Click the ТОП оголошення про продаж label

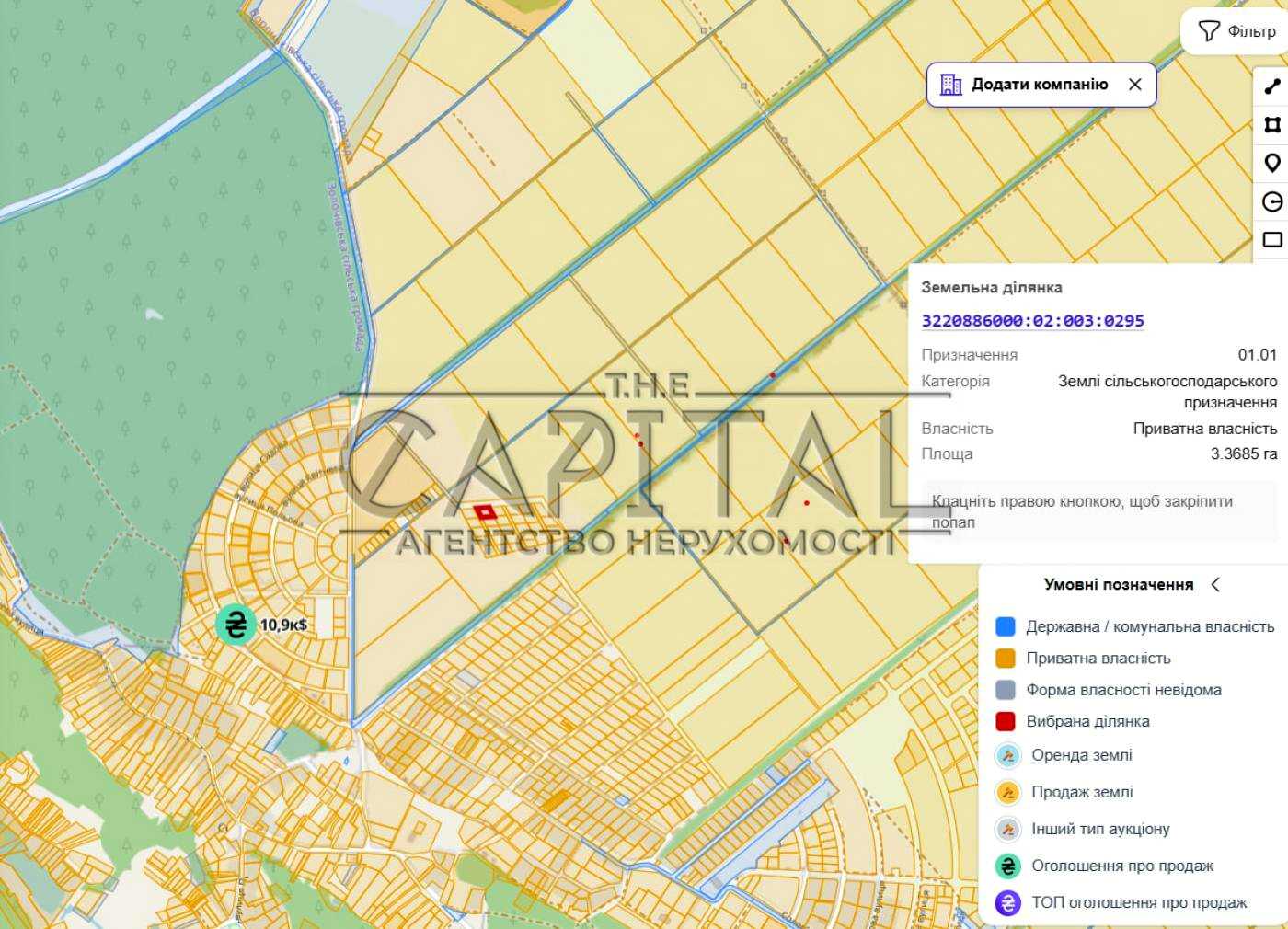click(1140, 902)
